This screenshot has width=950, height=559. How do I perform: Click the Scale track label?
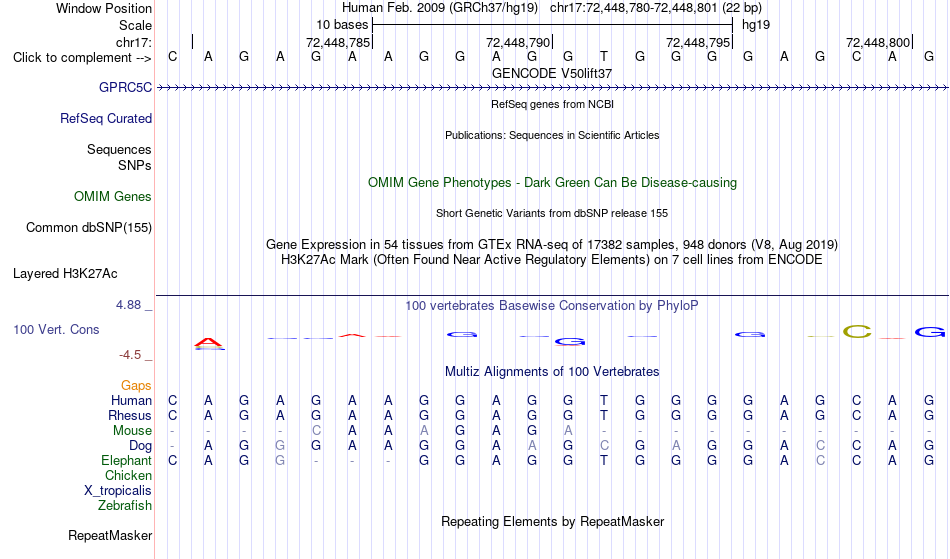pyautogui.click(x=136, y=25)
